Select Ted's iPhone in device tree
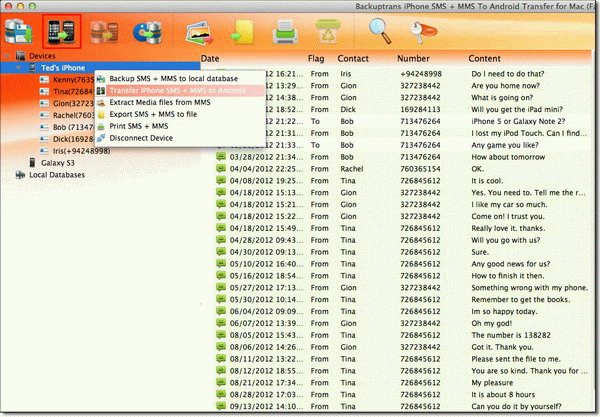 tap(63, 68)
